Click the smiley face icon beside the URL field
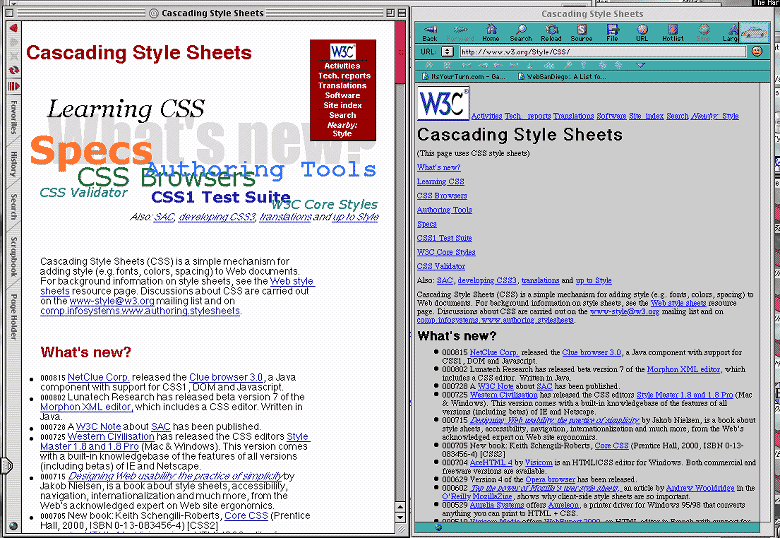 [x=757, y=51]
